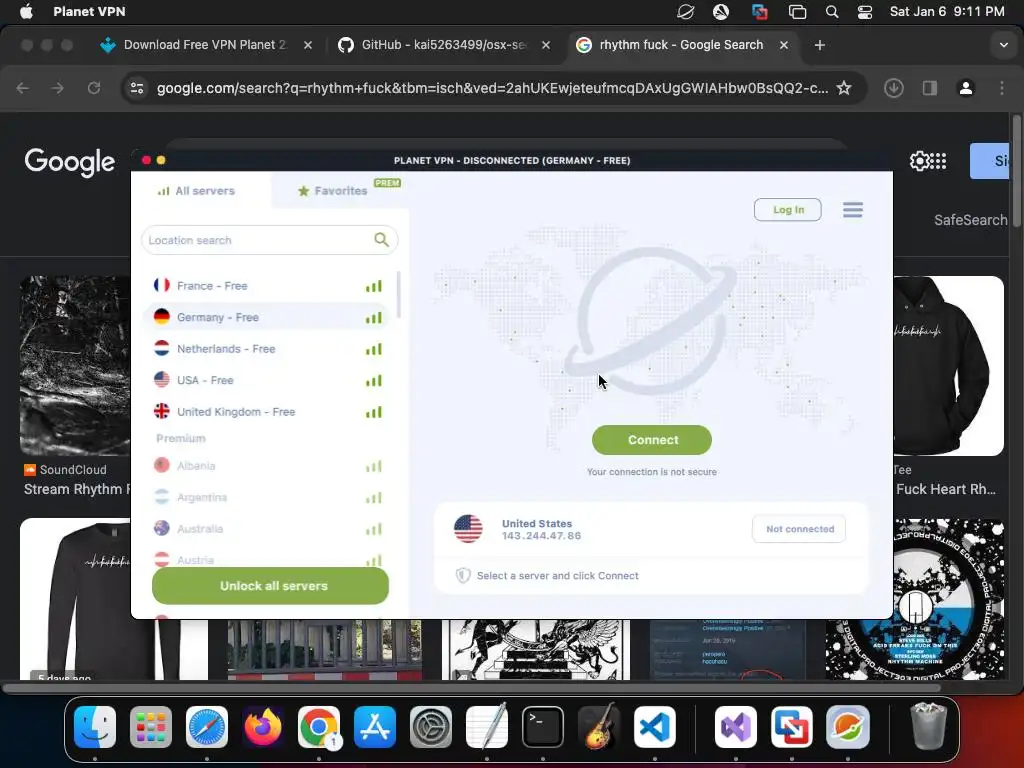
Task: Open the hamburger menu in Planet VPN
Action: pyautogui.click(x=852, y=210)
